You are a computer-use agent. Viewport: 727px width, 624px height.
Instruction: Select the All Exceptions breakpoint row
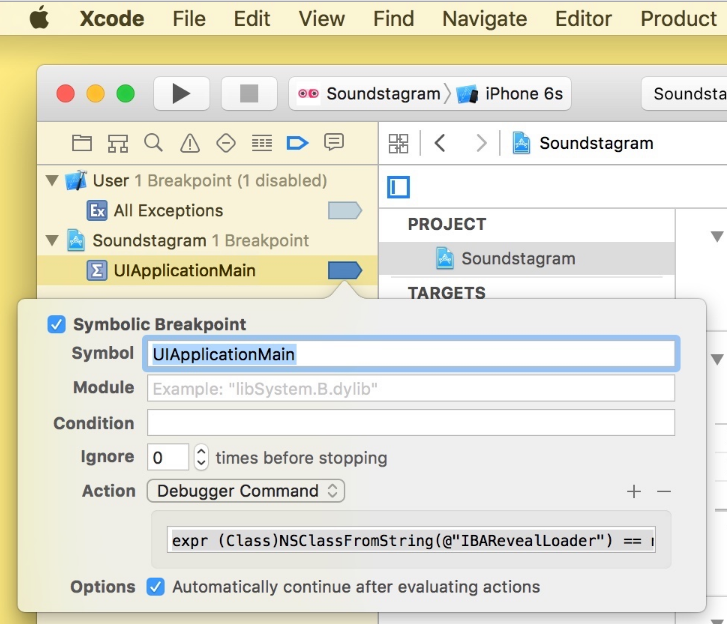pos(207,210)
